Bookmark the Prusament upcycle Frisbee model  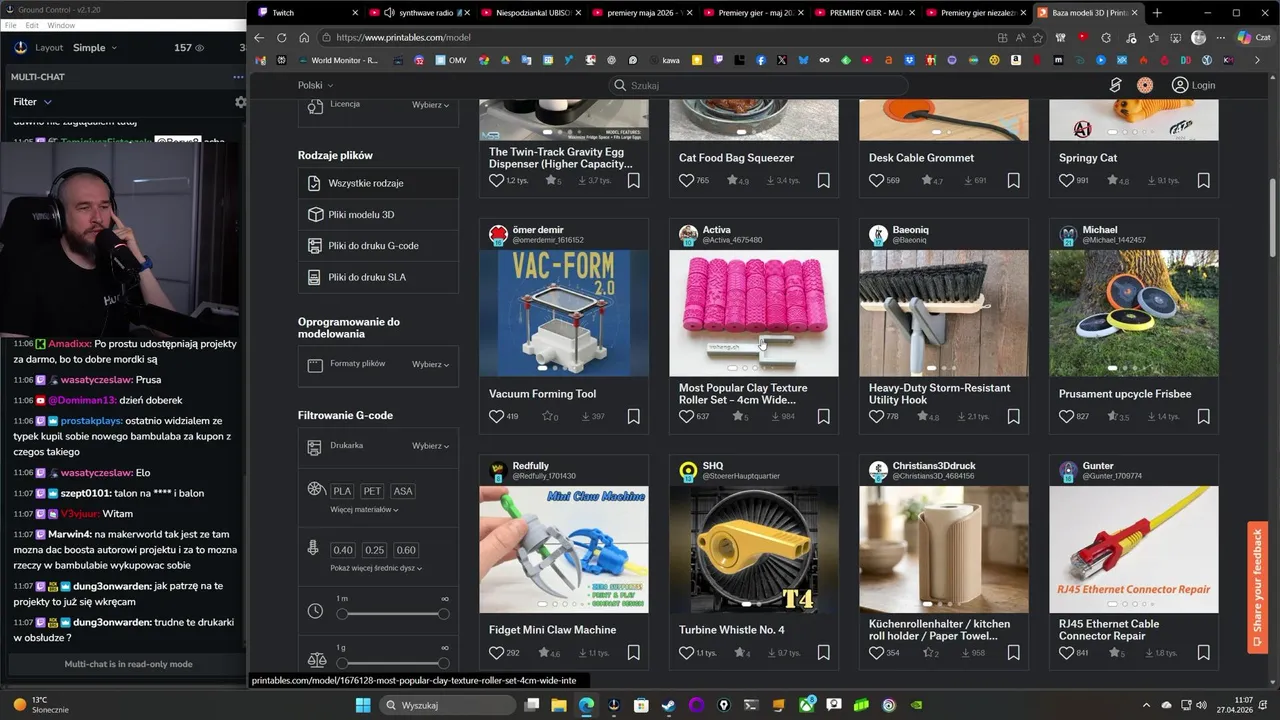[x=1203, y=417]
